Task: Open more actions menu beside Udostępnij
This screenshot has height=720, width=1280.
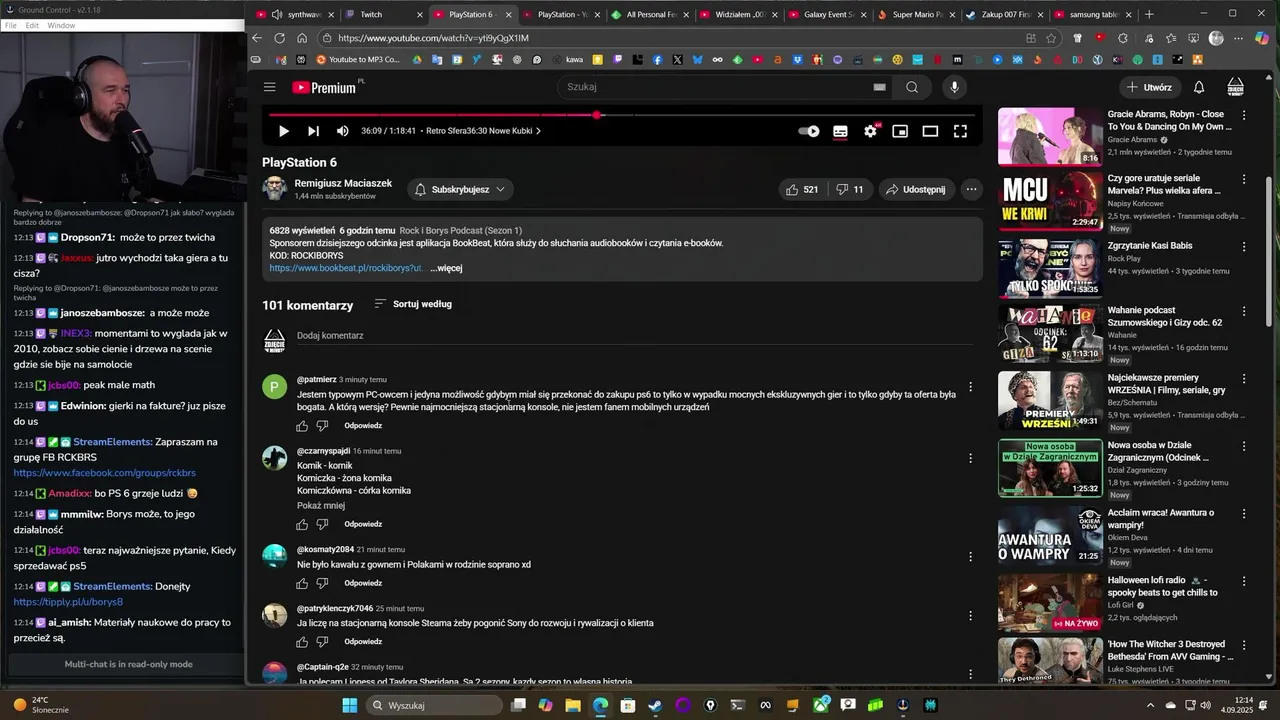Action: click(x=971, y=189)
